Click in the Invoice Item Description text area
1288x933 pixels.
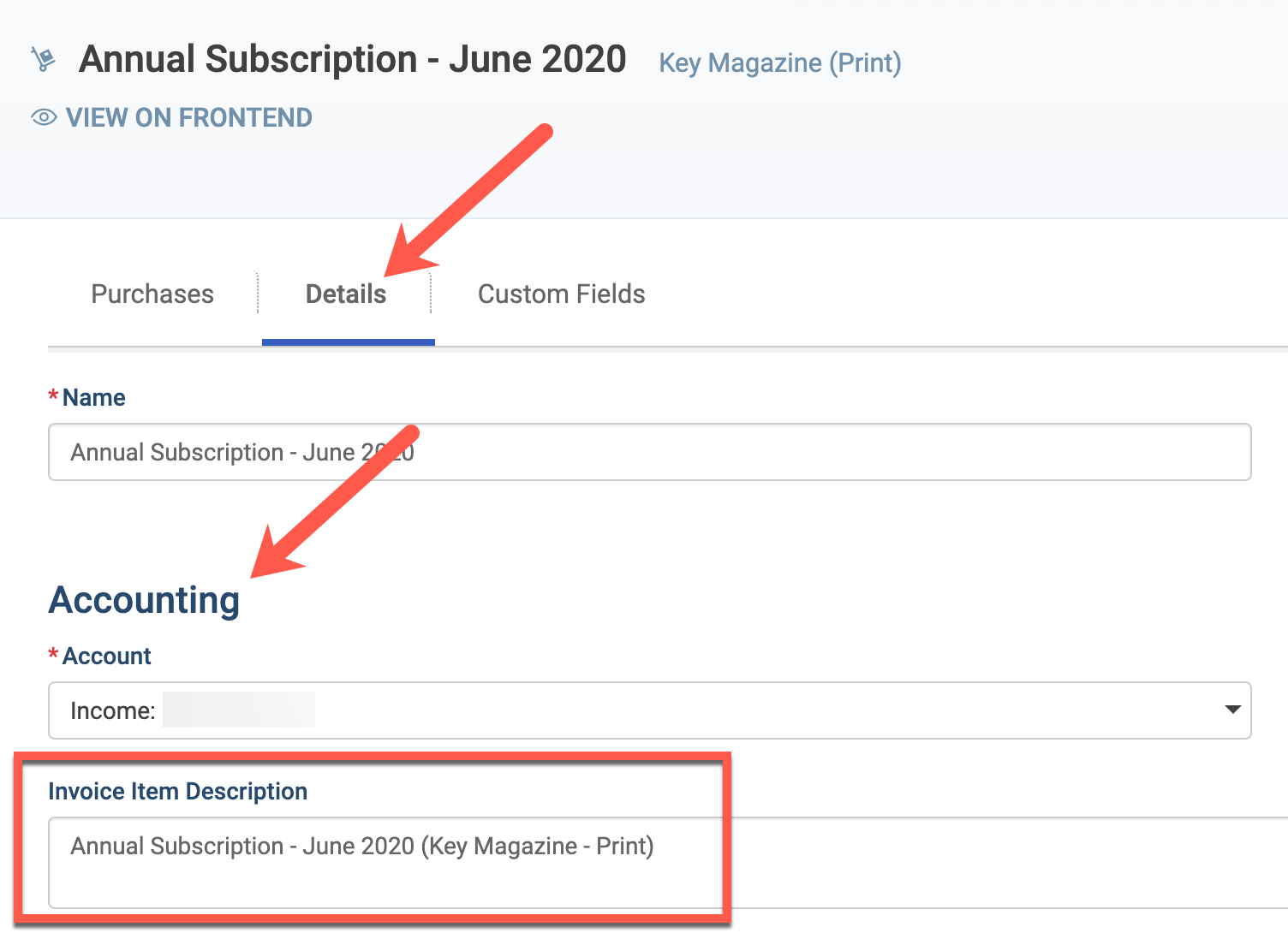pyautogui.click(x=668, y=863)
